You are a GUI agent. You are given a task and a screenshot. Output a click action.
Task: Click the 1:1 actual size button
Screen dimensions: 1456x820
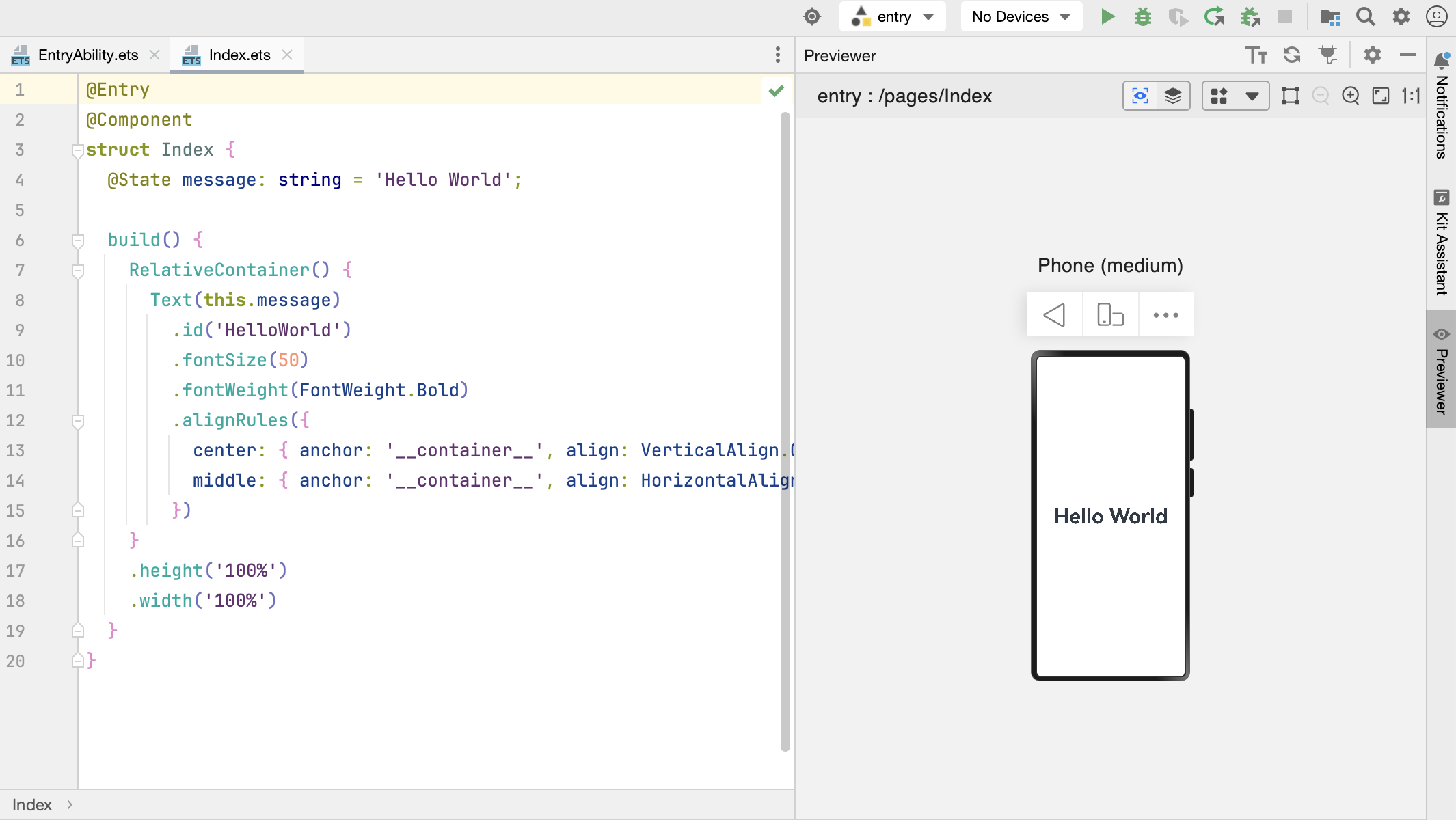[1411, 96]
